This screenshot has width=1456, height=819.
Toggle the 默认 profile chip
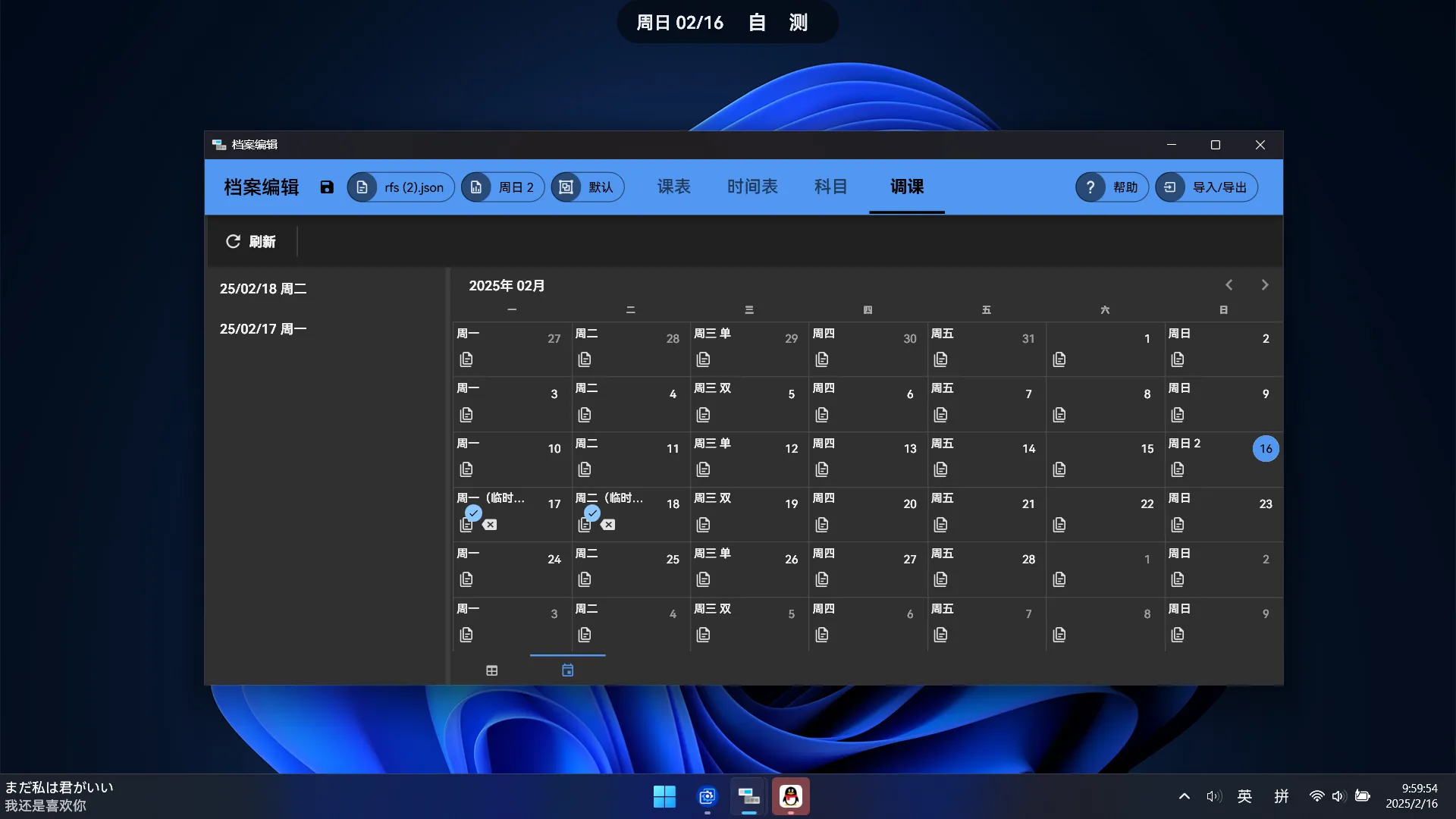click(x=588, y=187)
